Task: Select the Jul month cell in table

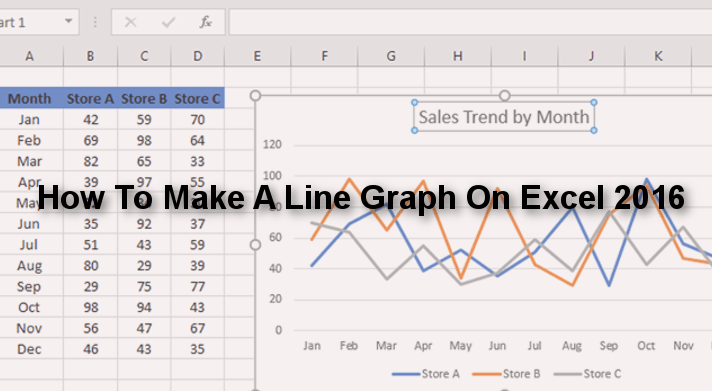Action: coord(30,245)
